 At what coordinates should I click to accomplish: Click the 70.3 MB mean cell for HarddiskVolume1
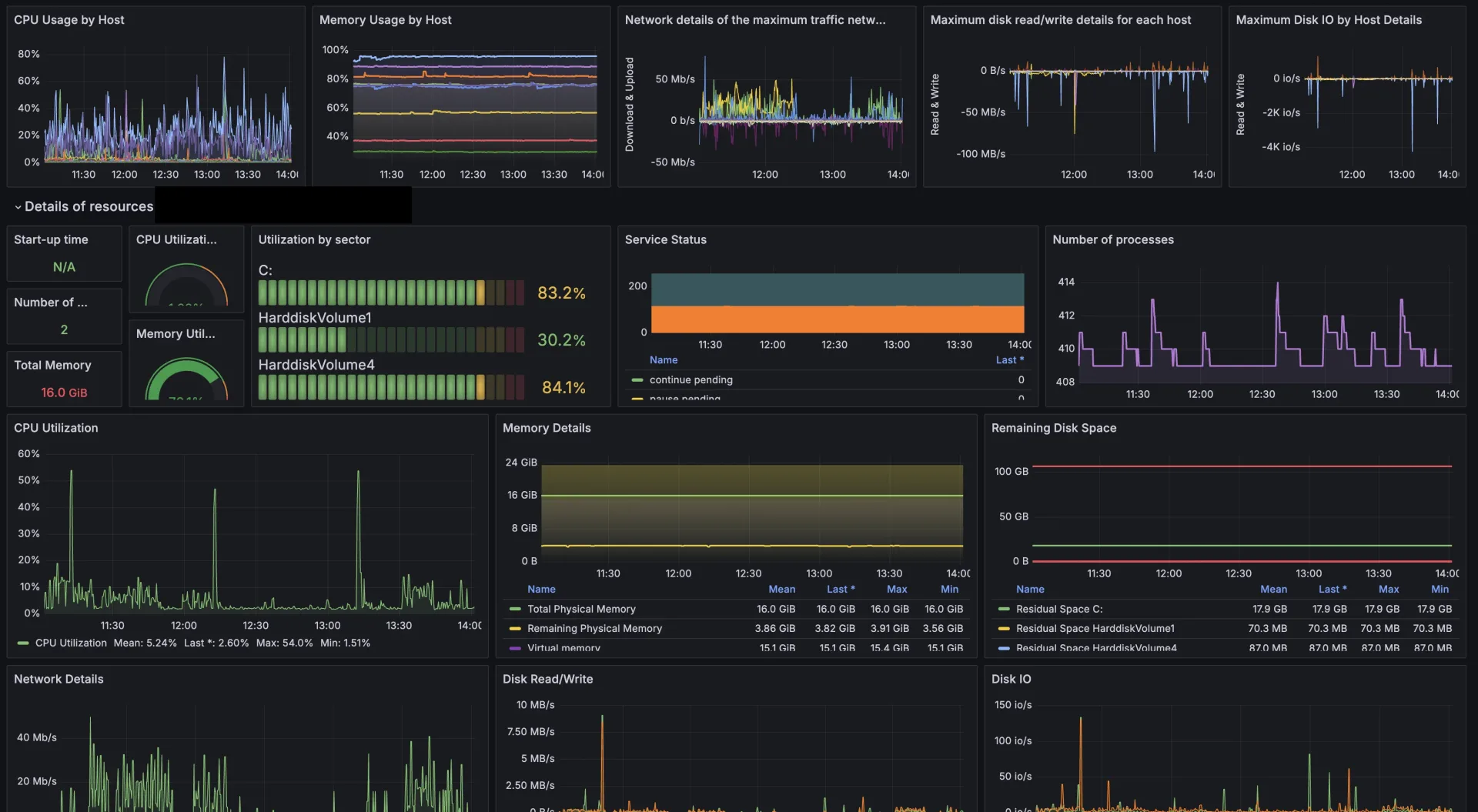[x=1267, y=628]
